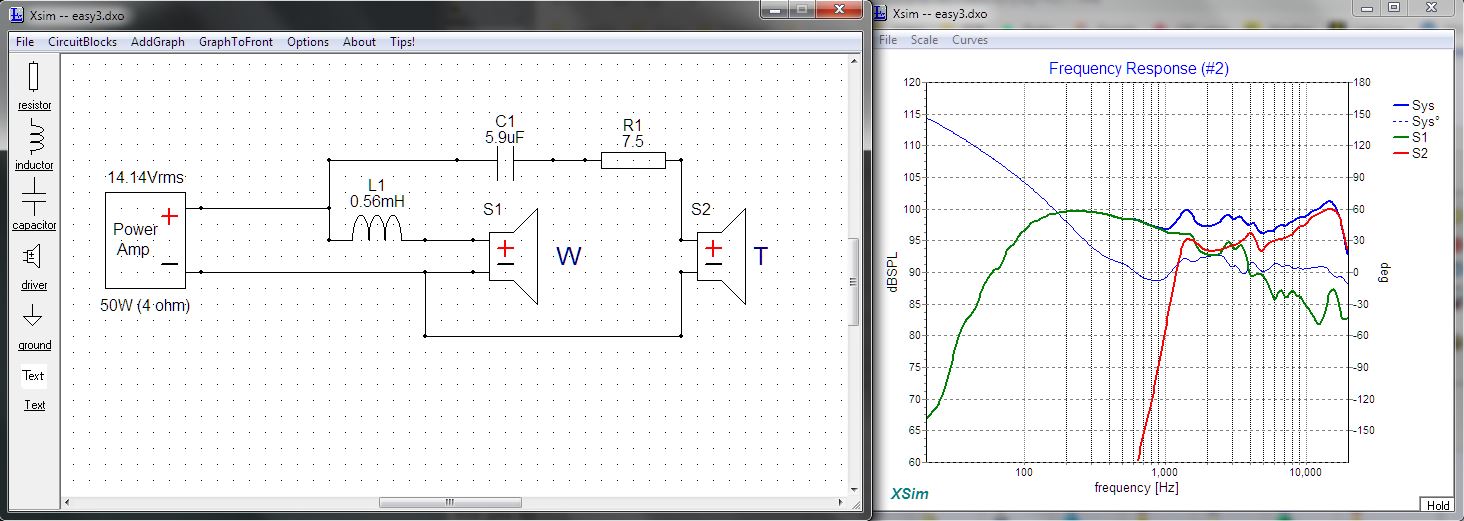Click the 5.9uF capacitor value label
The height and width of the screenshot is (521, 1464).
click(x=505, y=137)
